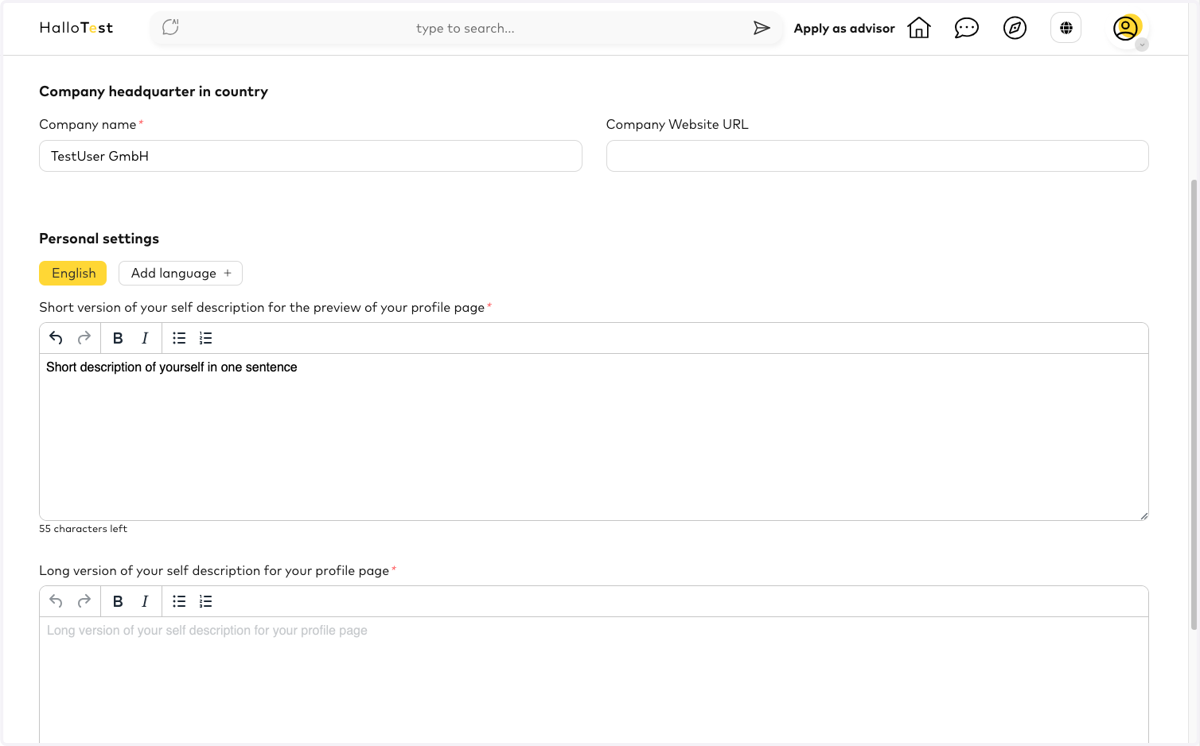Redo in the long description editor
This screenshot has height=746, width=1200.
pyautogui.click(x=84, y=601)
